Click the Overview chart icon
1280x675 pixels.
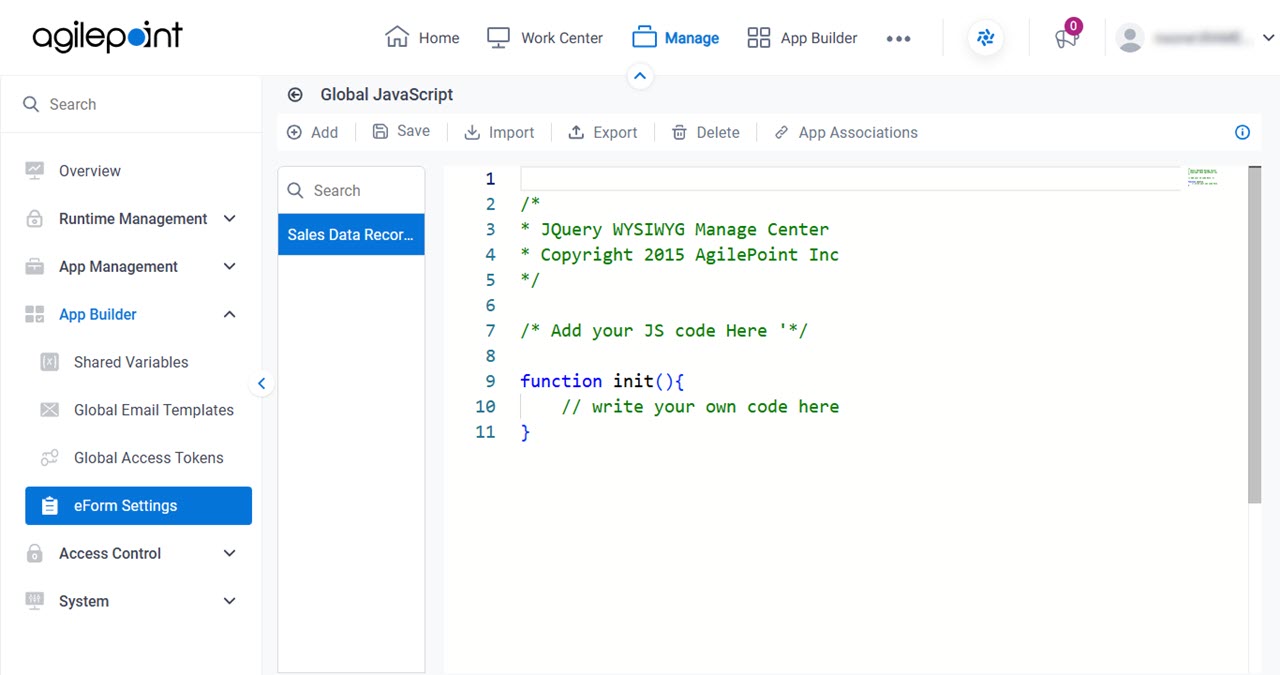coord(35,171)
